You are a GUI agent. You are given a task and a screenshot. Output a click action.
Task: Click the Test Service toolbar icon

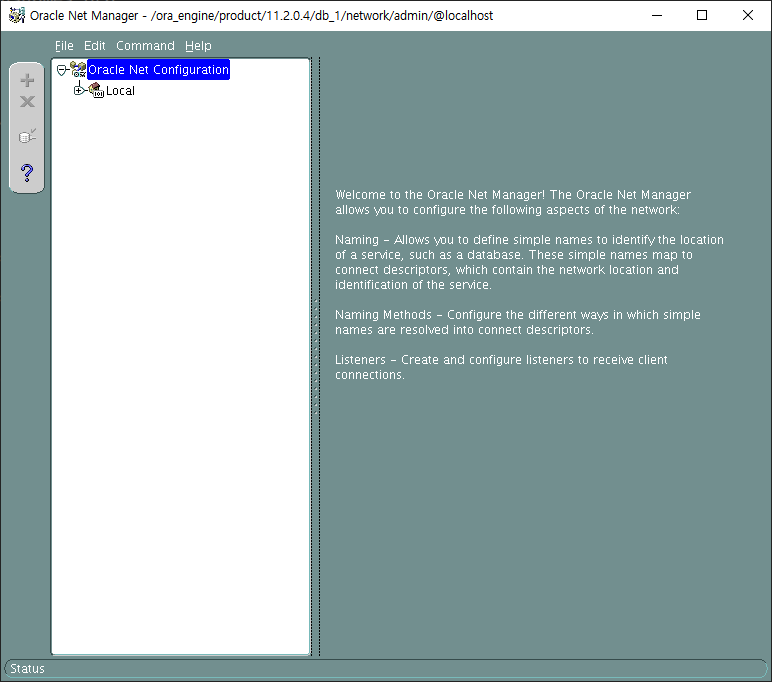point(27,136)
